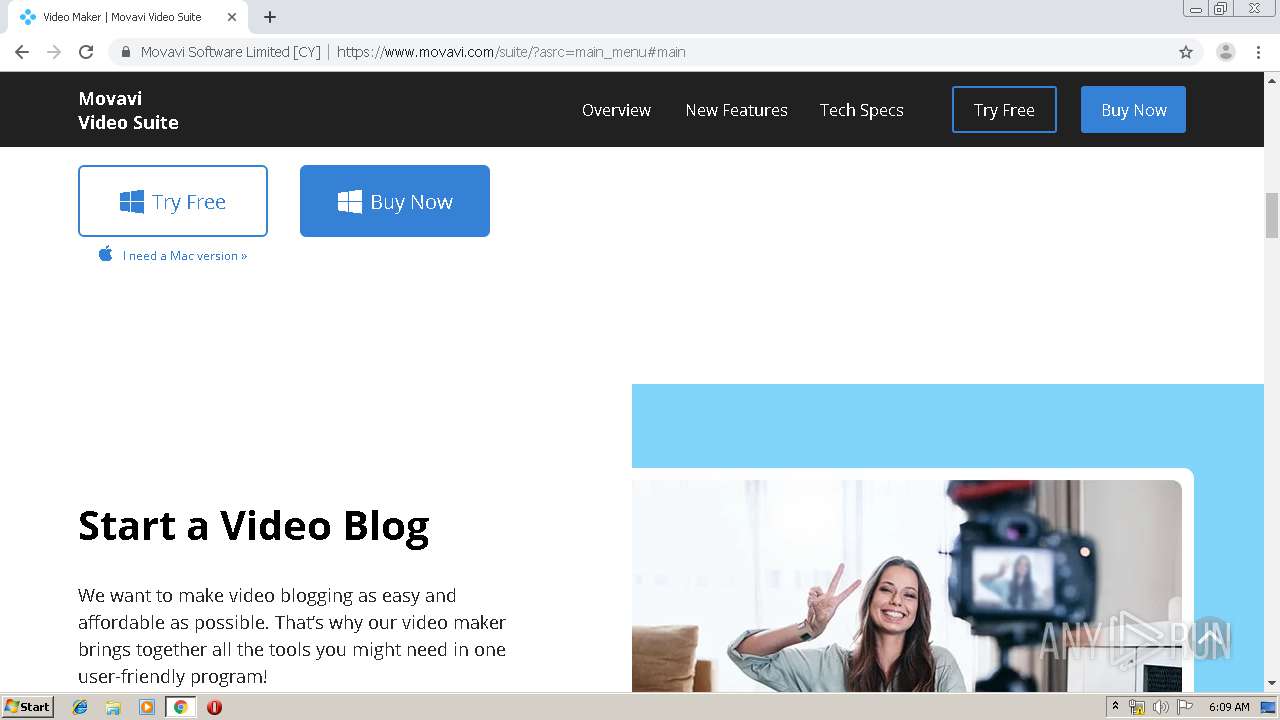Click the scrollbar up arrow
The height and width of the screenshot is (720, 1280).
click(1272, 81)
